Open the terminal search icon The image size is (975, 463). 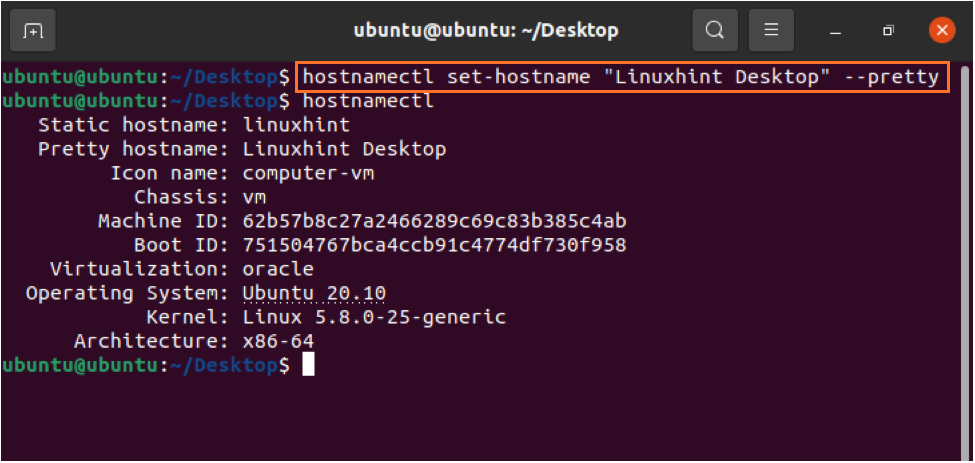coord(715,30)
